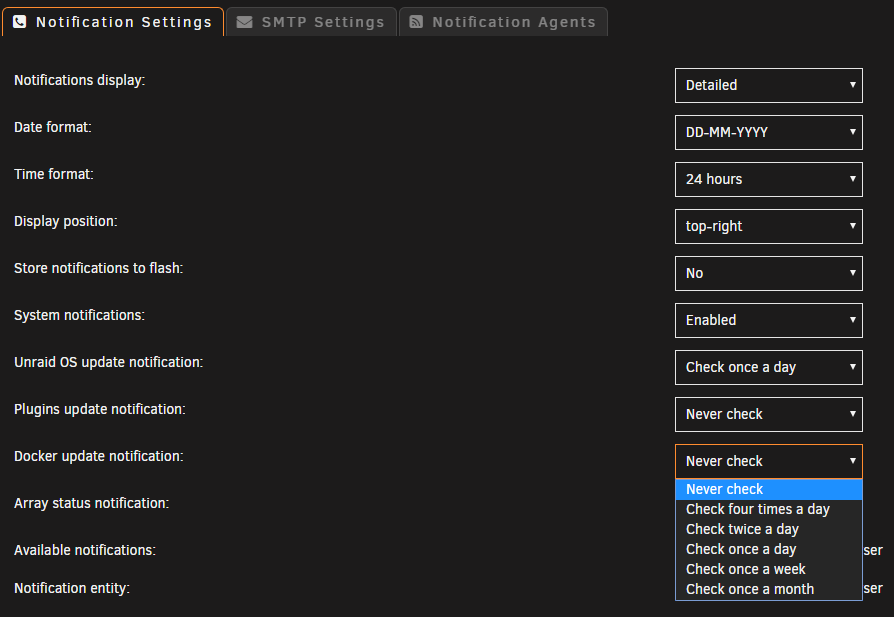Click the Notification entity label
This screenshot has height=617, width=894.
point(72,588)
